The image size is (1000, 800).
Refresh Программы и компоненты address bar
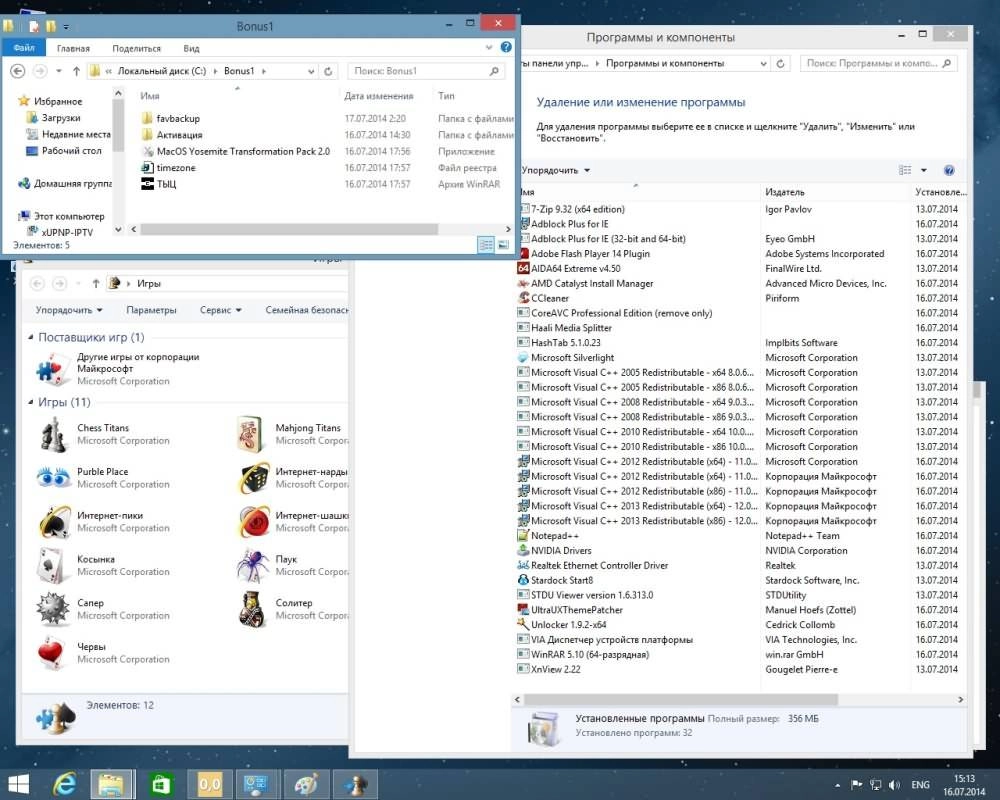[x=780, y=64]
